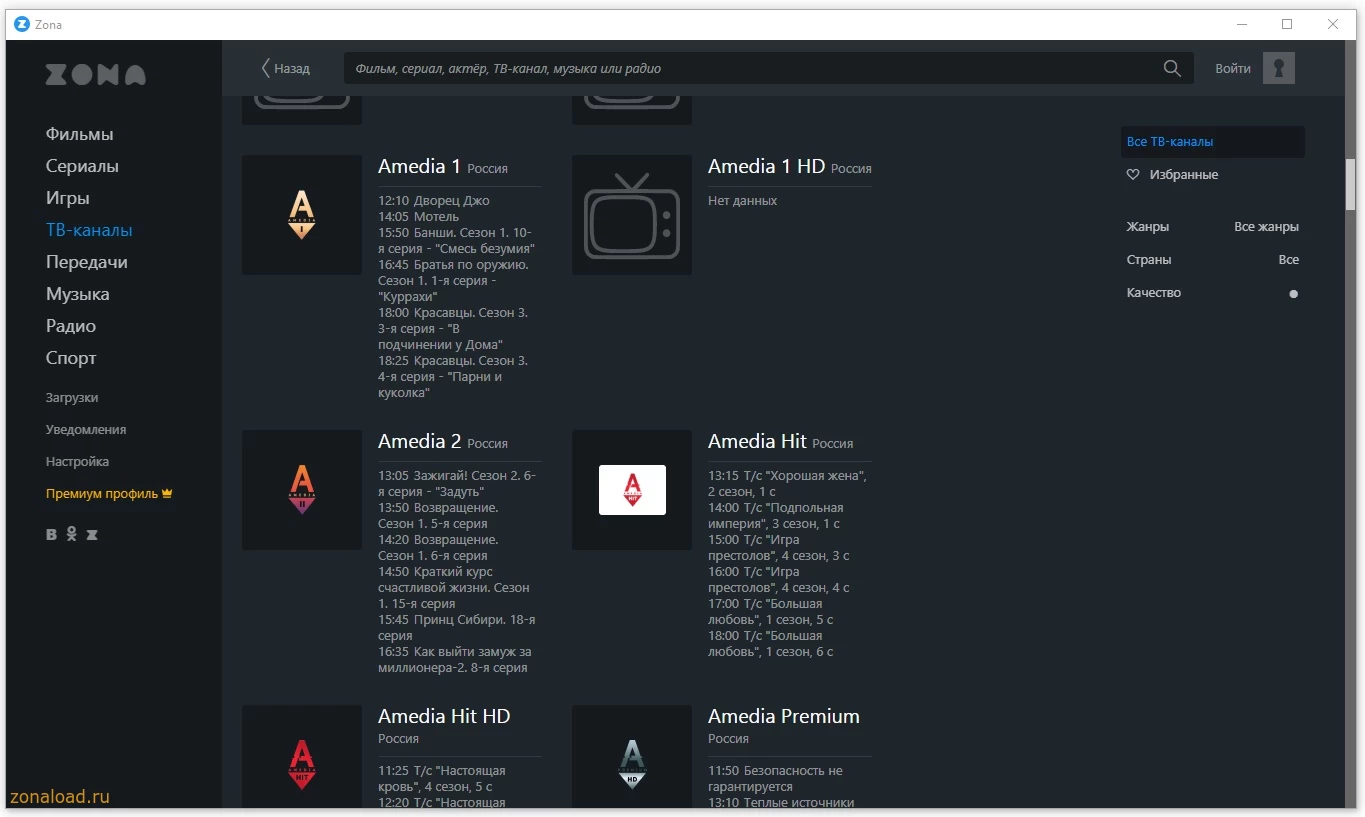Select the ТВ-каналы section
The image size is (1365, 817).
pos(89,230)
